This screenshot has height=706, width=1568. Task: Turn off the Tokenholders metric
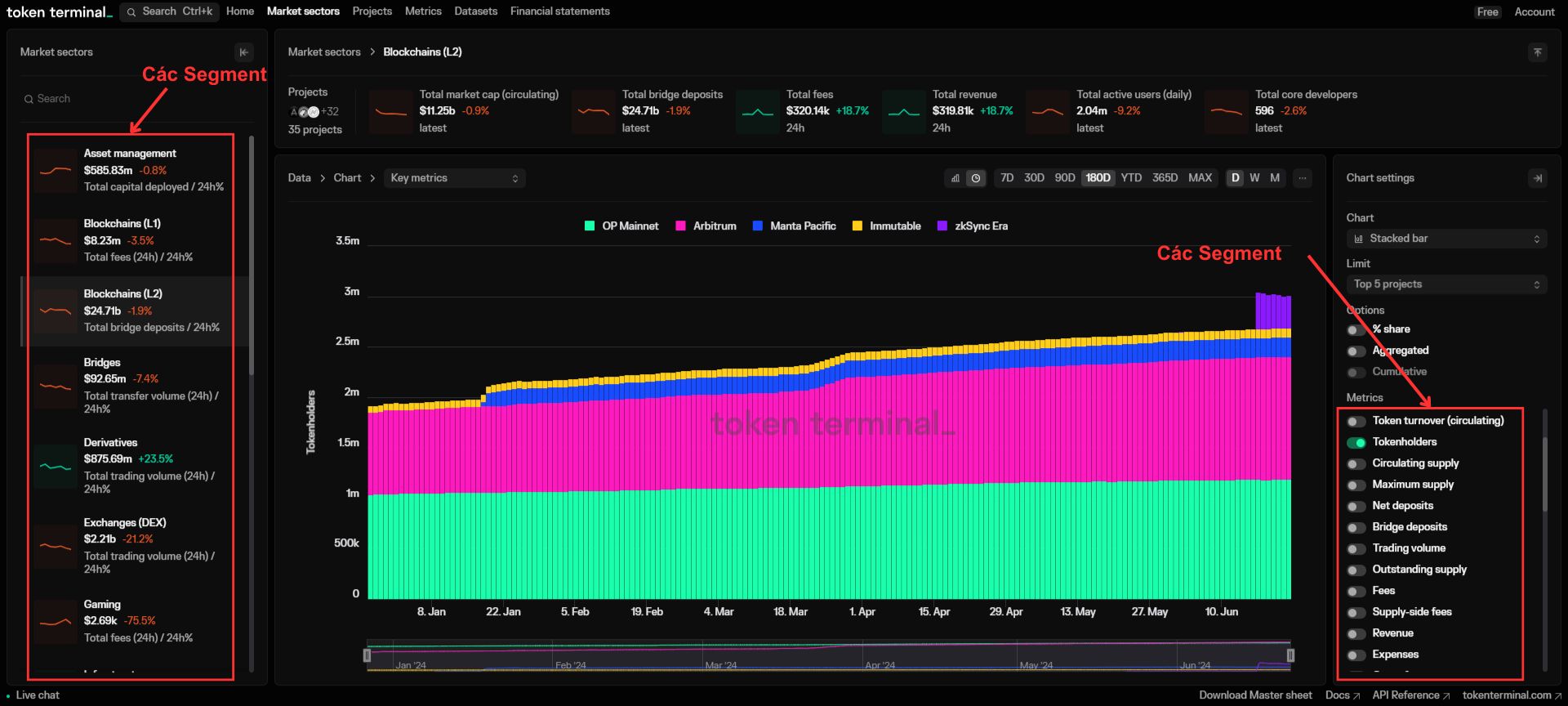pos(1356,443)
